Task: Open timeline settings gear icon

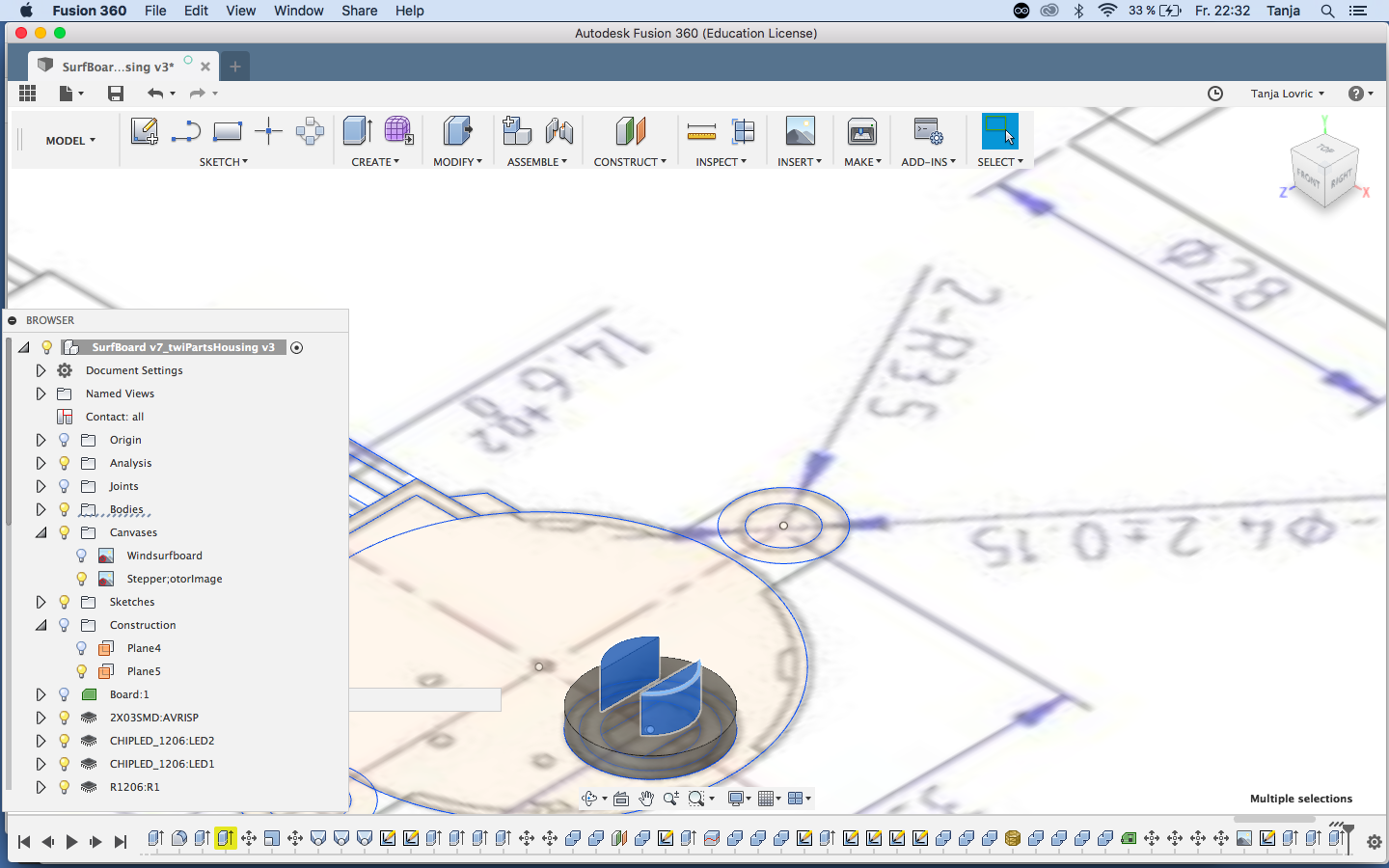Action: click(x=1375, y=842)
